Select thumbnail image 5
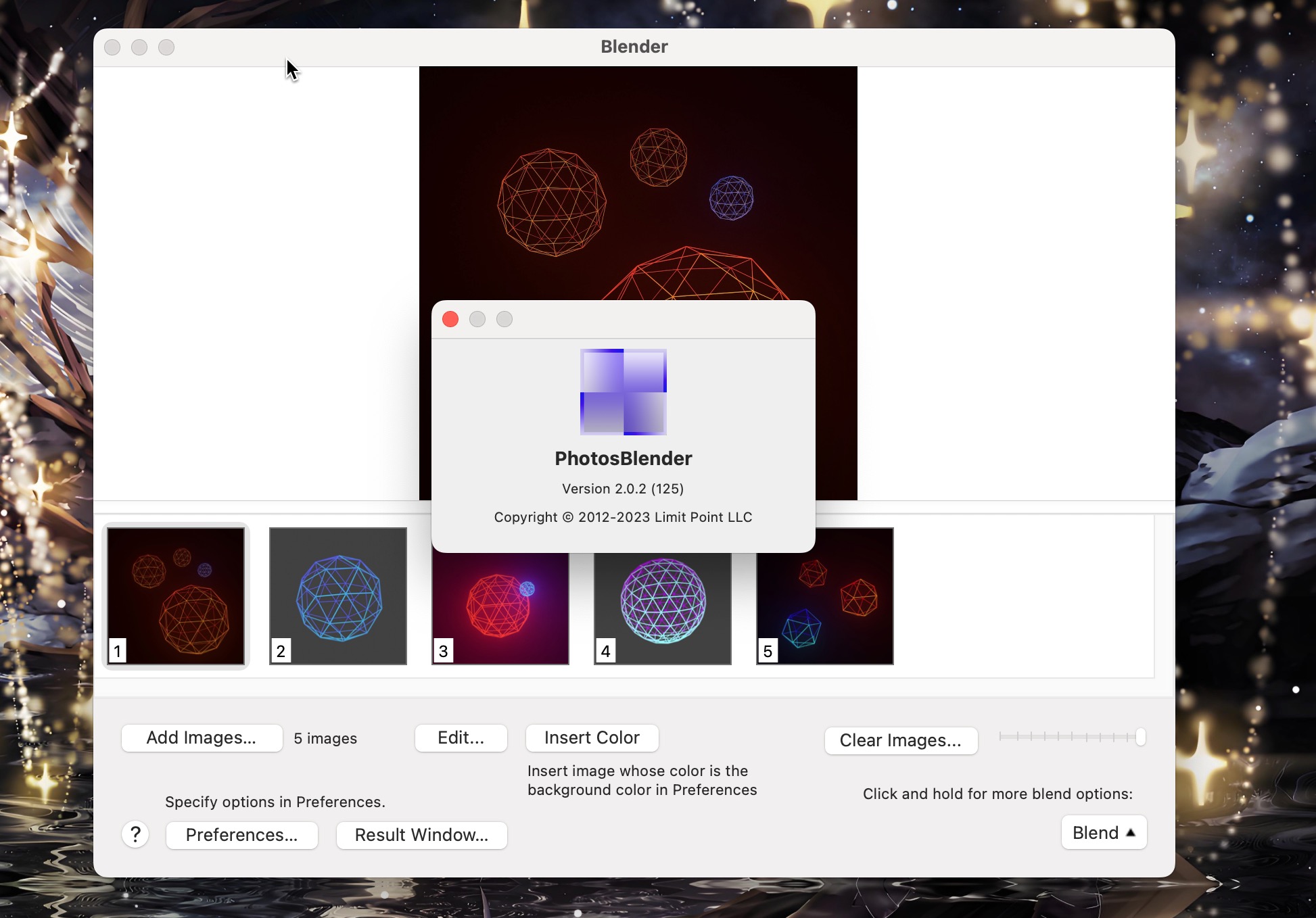The width and height of the screenshot is (1316, 918). 825,596
